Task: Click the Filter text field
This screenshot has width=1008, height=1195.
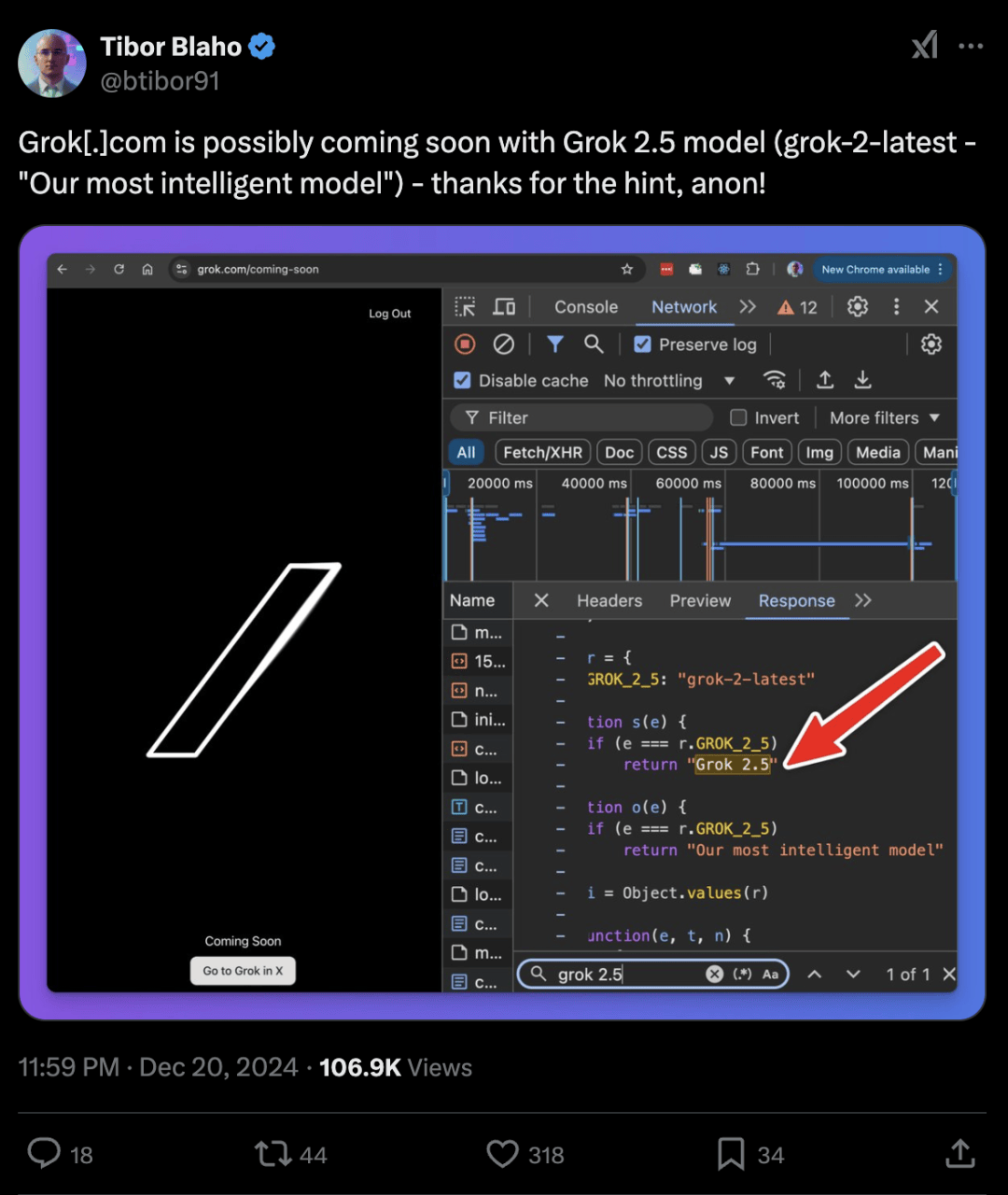Action: (x=581, y=417)
